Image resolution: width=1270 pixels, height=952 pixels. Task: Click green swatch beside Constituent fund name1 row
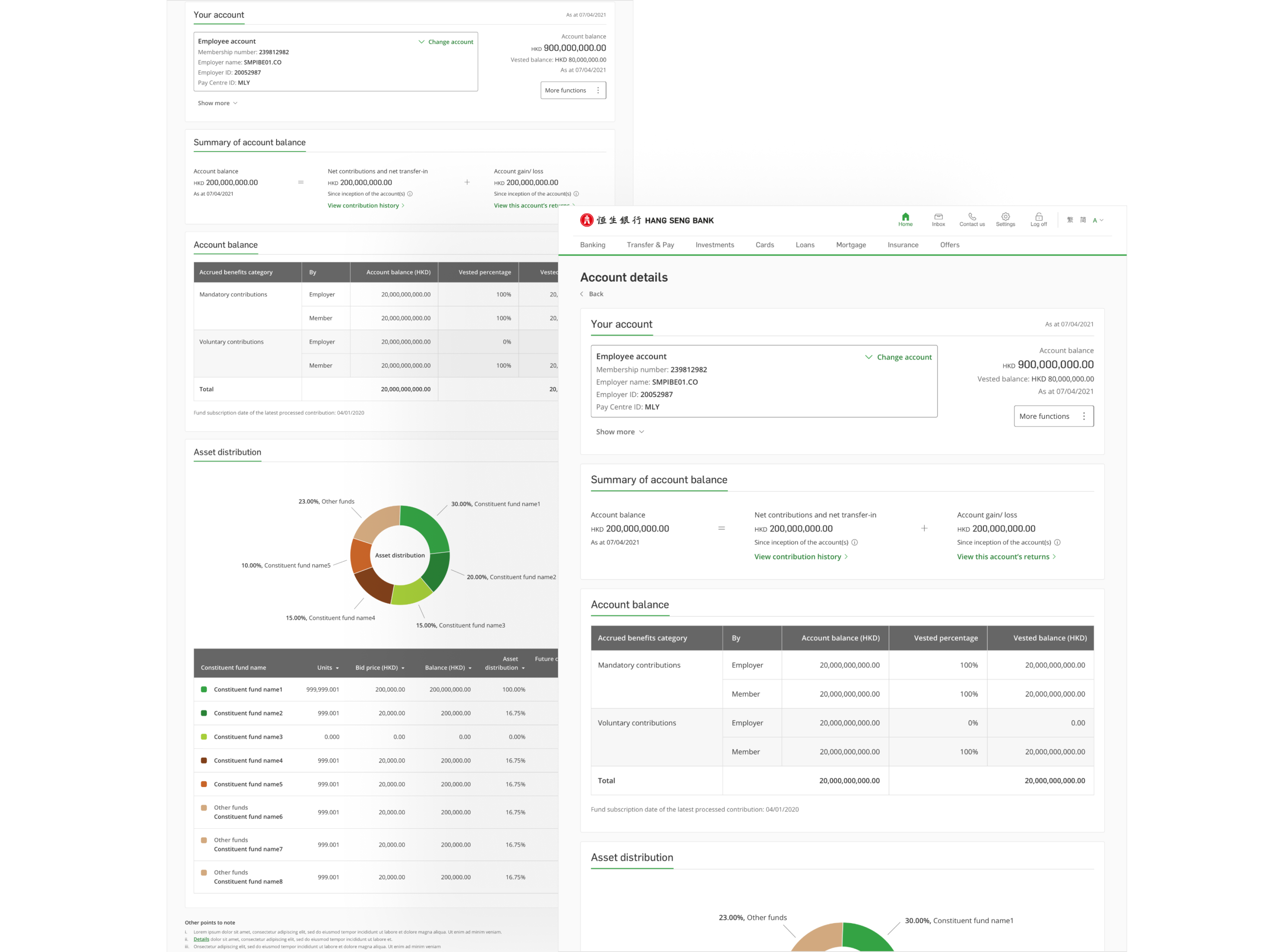pyautogui.click(x=204, y=689)
